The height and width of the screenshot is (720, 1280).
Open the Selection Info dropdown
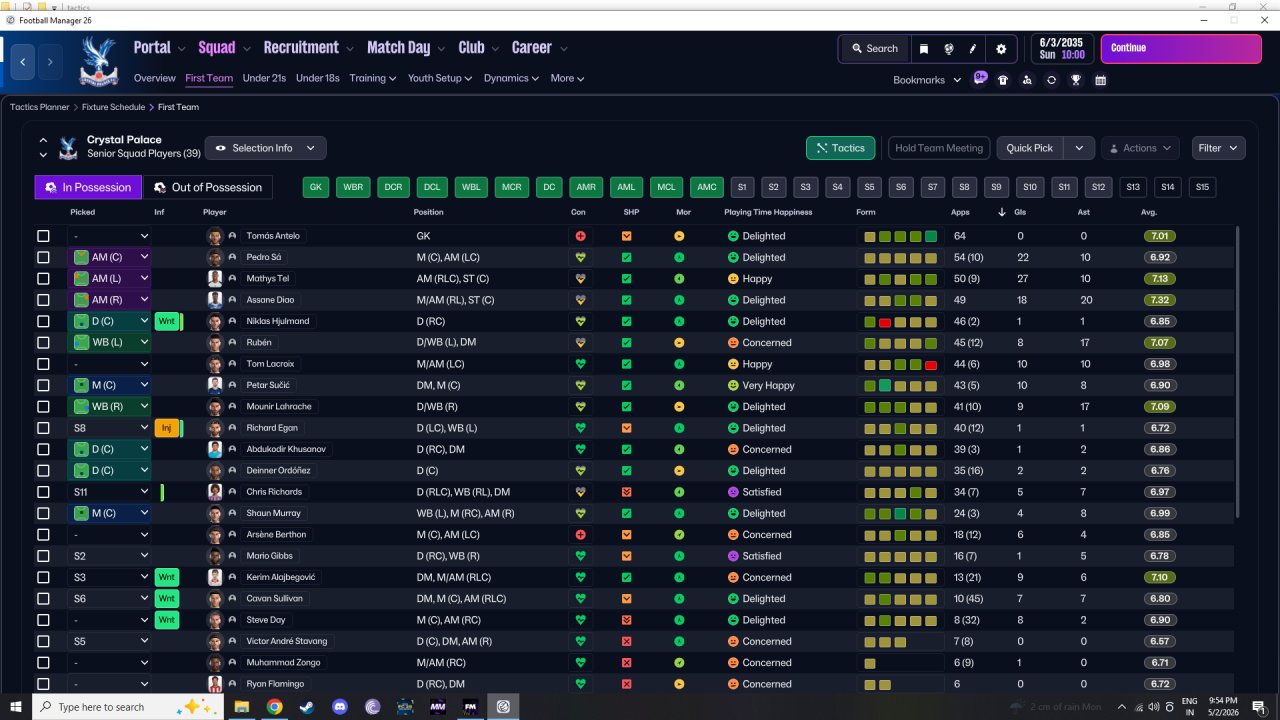(x=265, y=148)
